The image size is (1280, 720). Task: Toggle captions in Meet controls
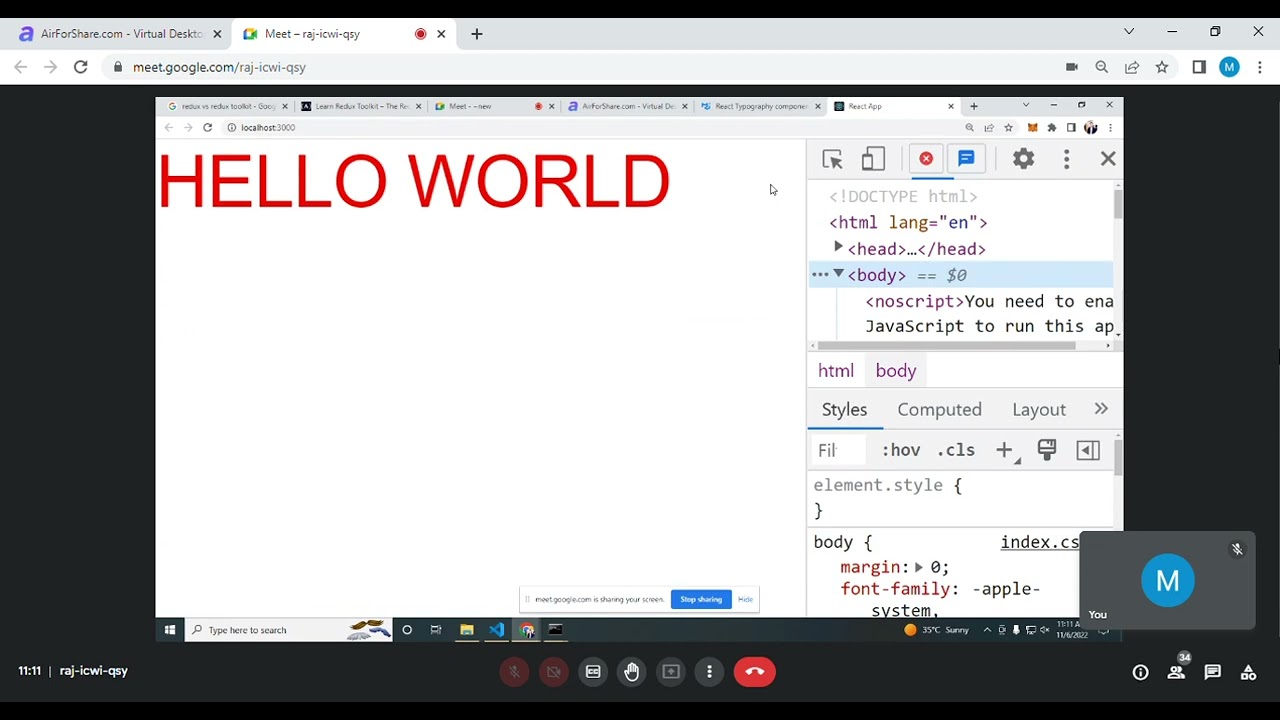coord(593,672)
